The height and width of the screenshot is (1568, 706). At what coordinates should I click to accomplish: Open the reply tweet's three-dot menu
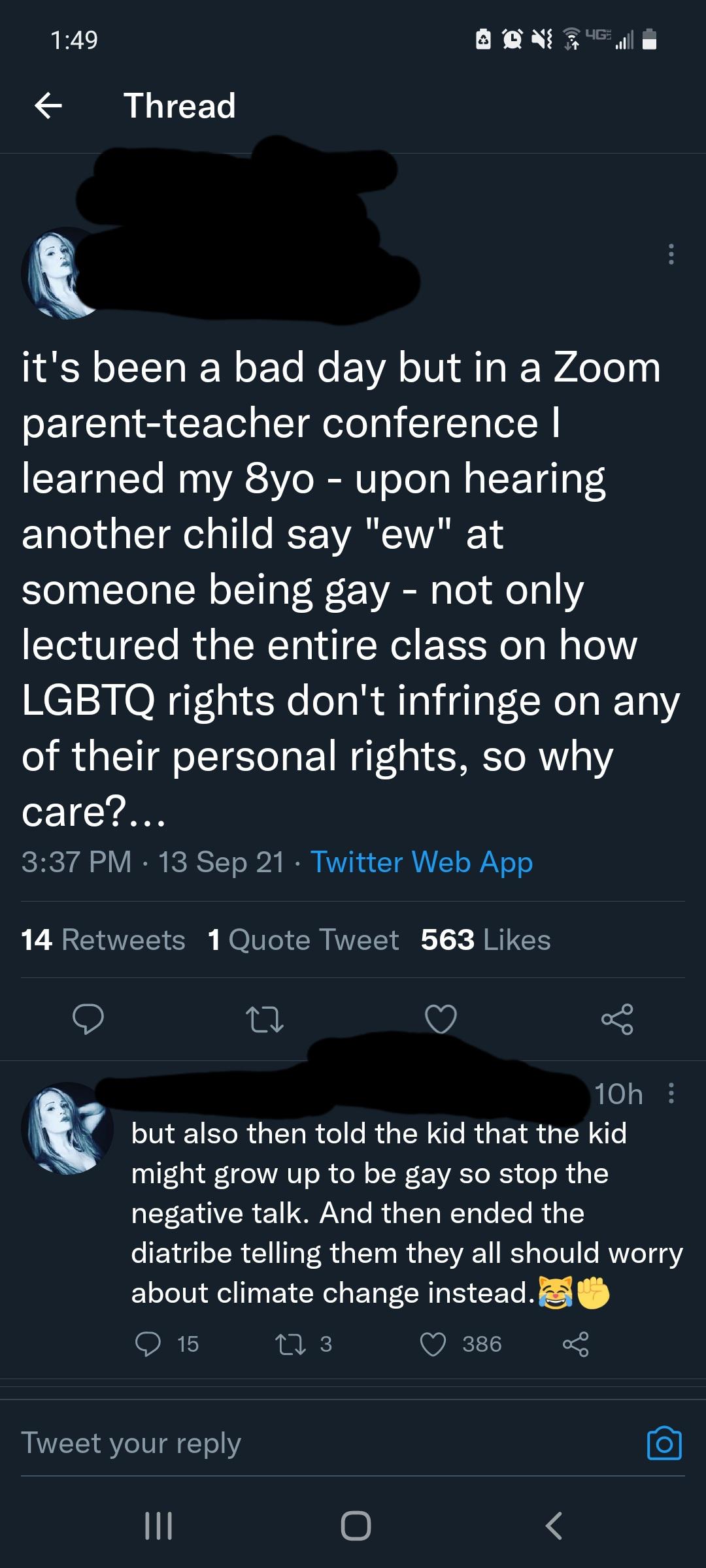point(671,1093)
